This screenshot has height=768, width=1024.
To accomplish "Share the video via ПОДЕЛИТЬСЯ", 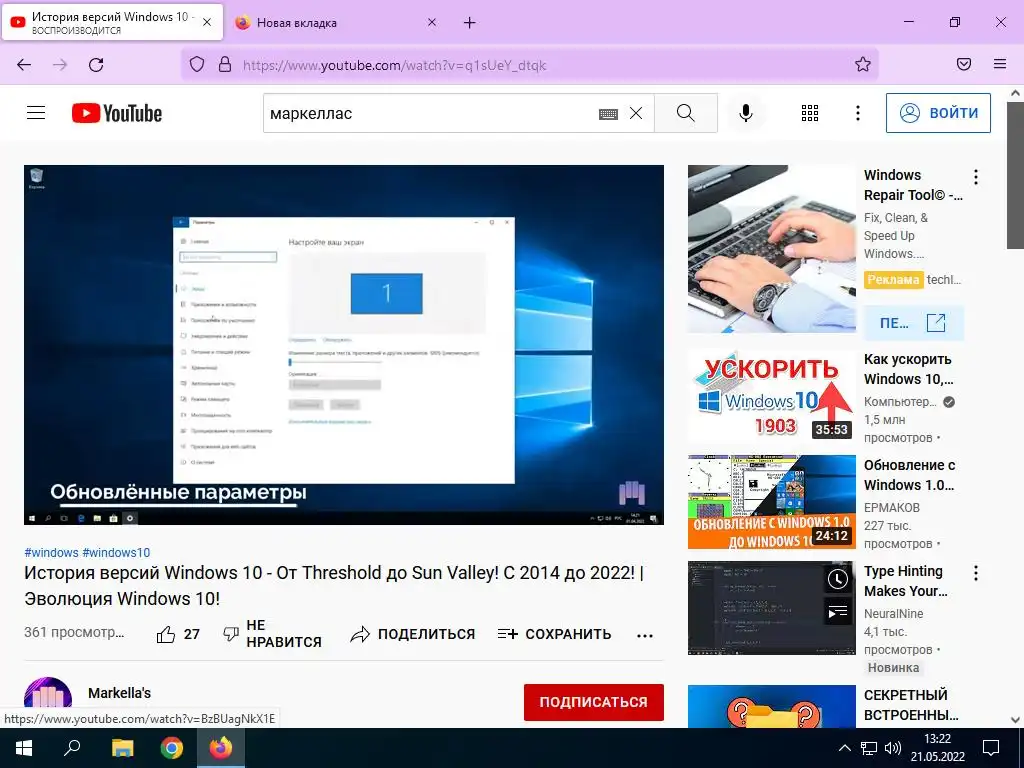I will click(413, 634).
